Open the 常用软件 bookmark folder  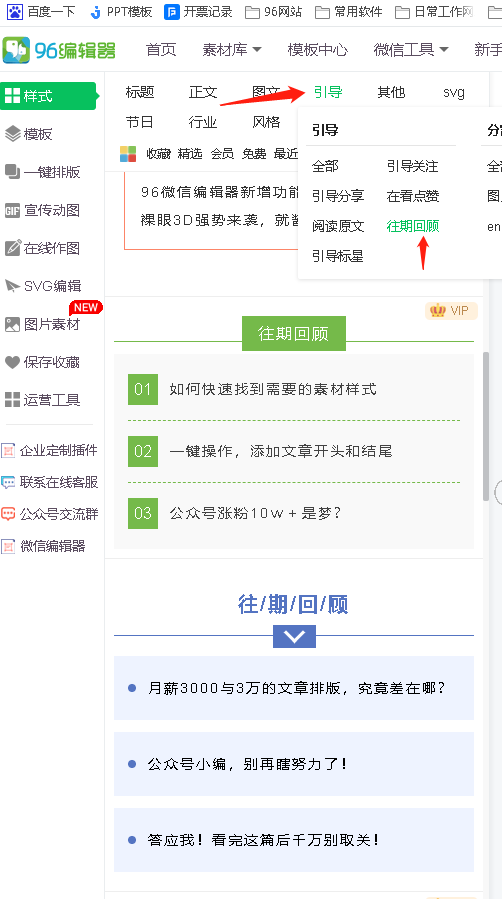348,11
